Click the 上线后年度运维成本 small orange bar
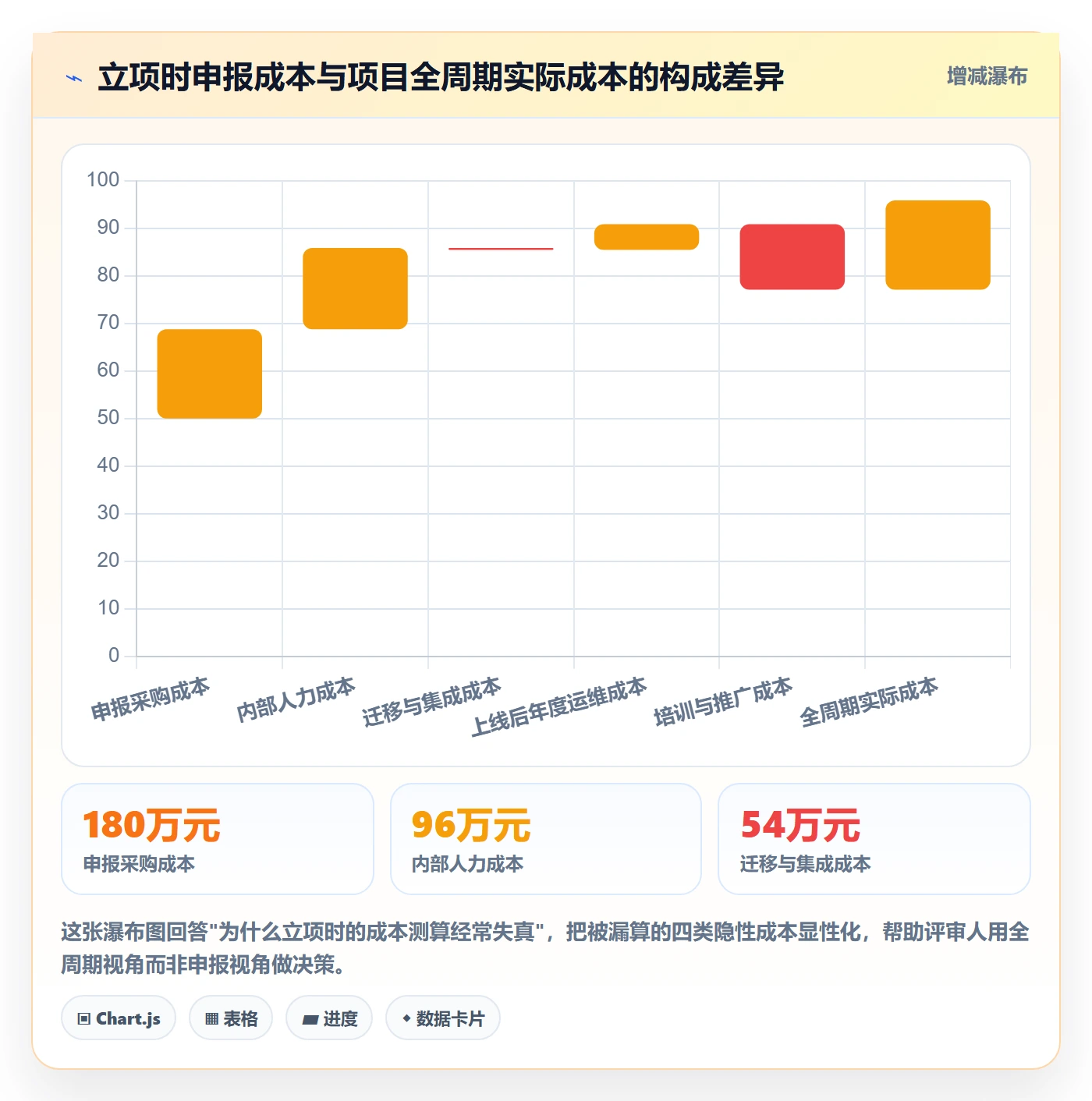This screenshot has width=1092, height=1101. 647,237
